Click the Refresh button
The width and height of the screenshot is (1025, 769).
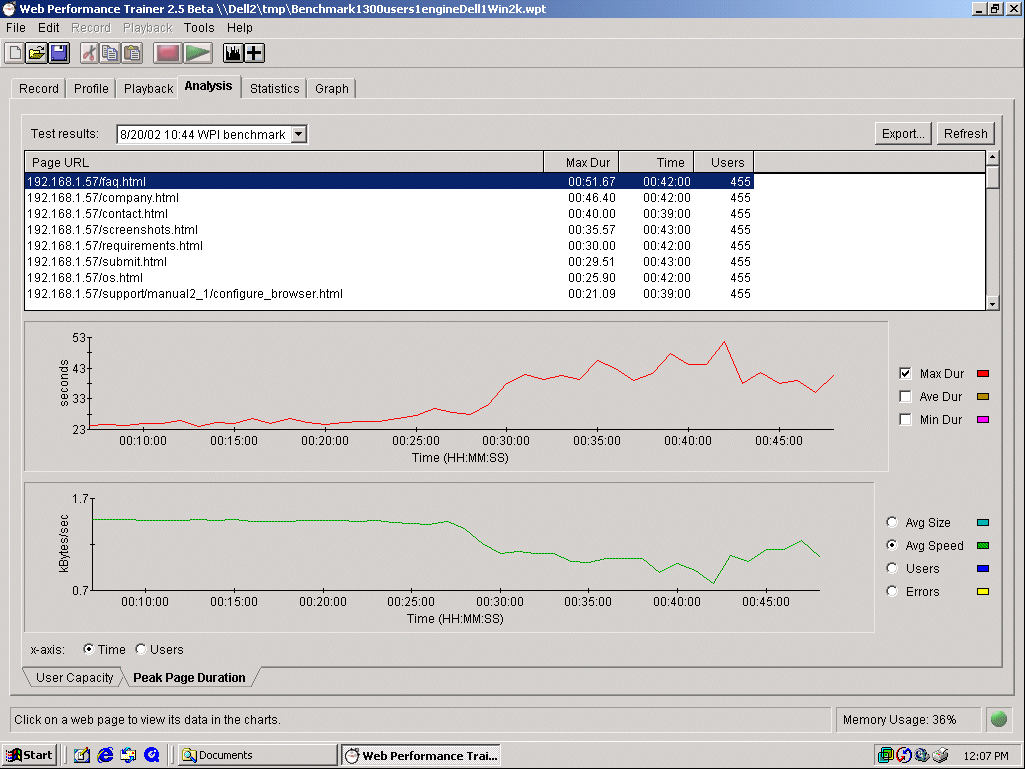click(965, 134)
